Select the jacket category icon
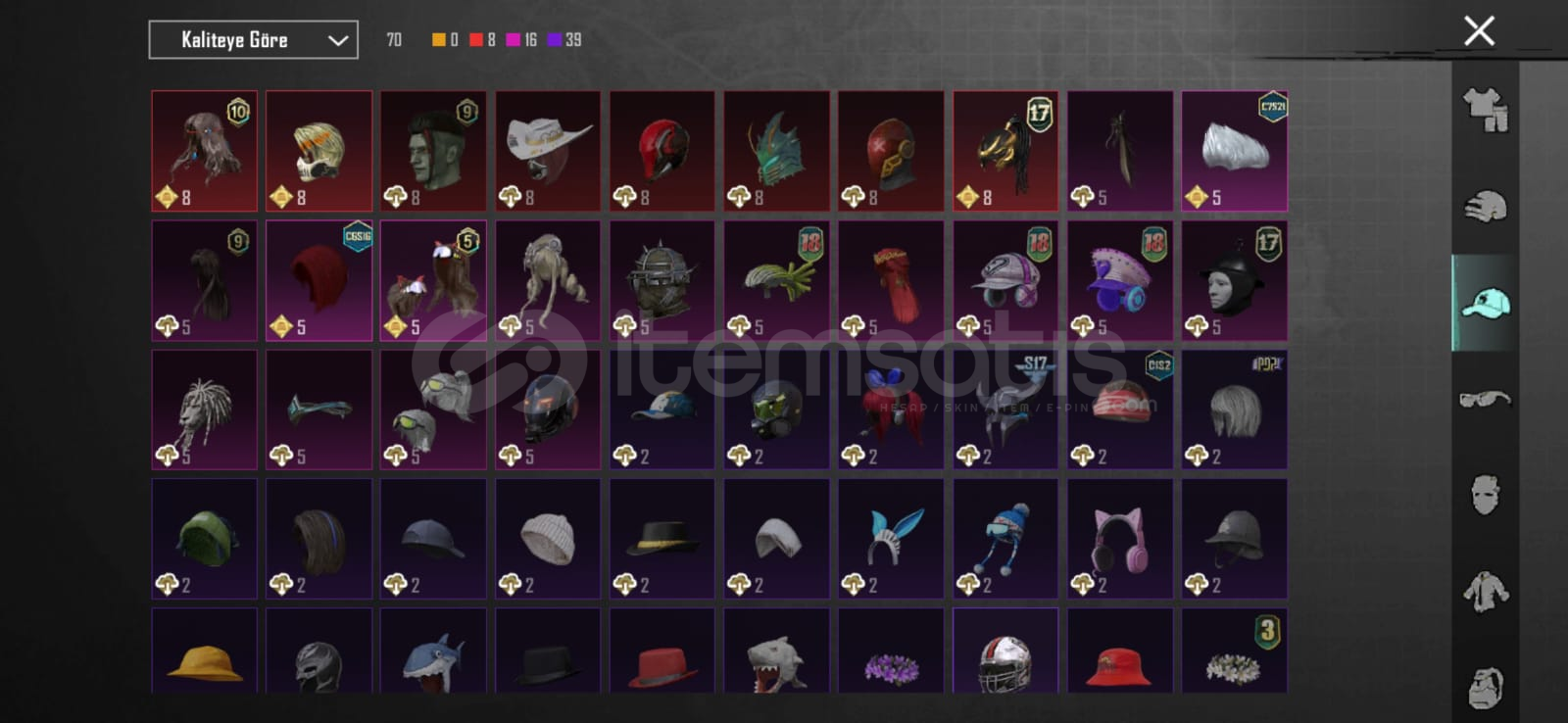 pyautogui.click(x=1486, y=592)
